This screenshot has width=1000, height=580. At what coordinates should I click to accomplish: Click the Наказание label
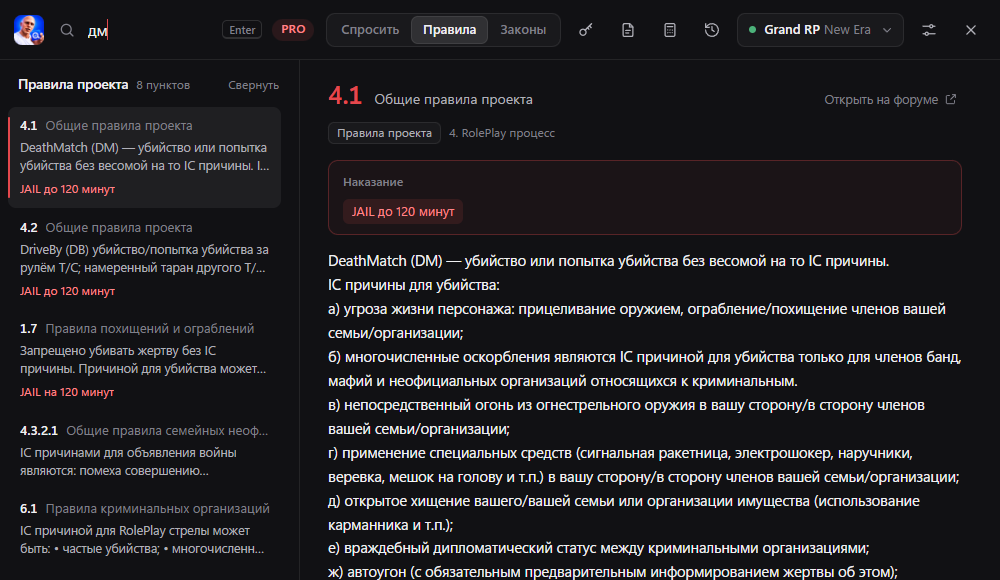(x=373, y=182)
